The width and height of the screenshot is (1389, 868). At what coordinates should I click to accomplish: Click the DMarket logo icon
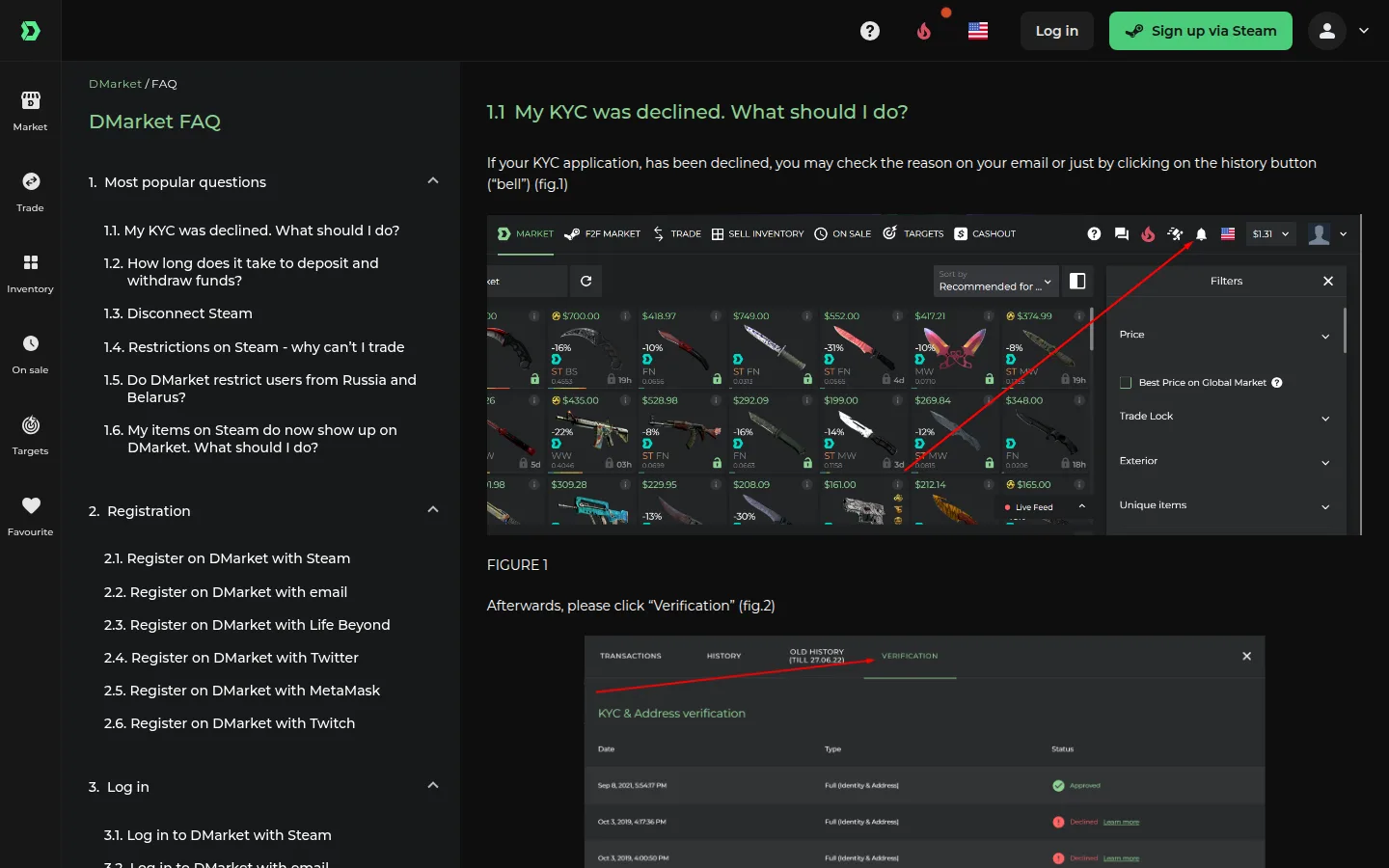click(30, 31)
